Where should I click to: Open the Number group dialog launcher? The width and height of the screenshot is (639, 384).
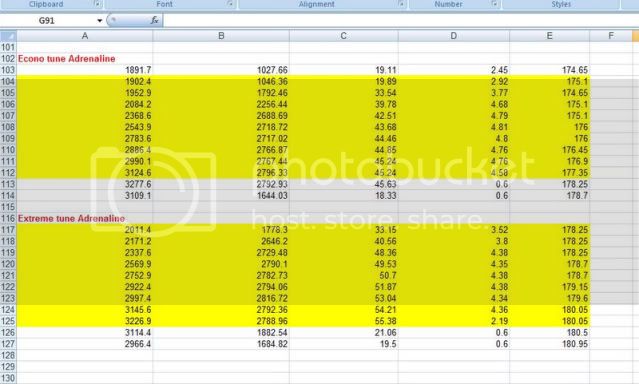click(495, 4)
